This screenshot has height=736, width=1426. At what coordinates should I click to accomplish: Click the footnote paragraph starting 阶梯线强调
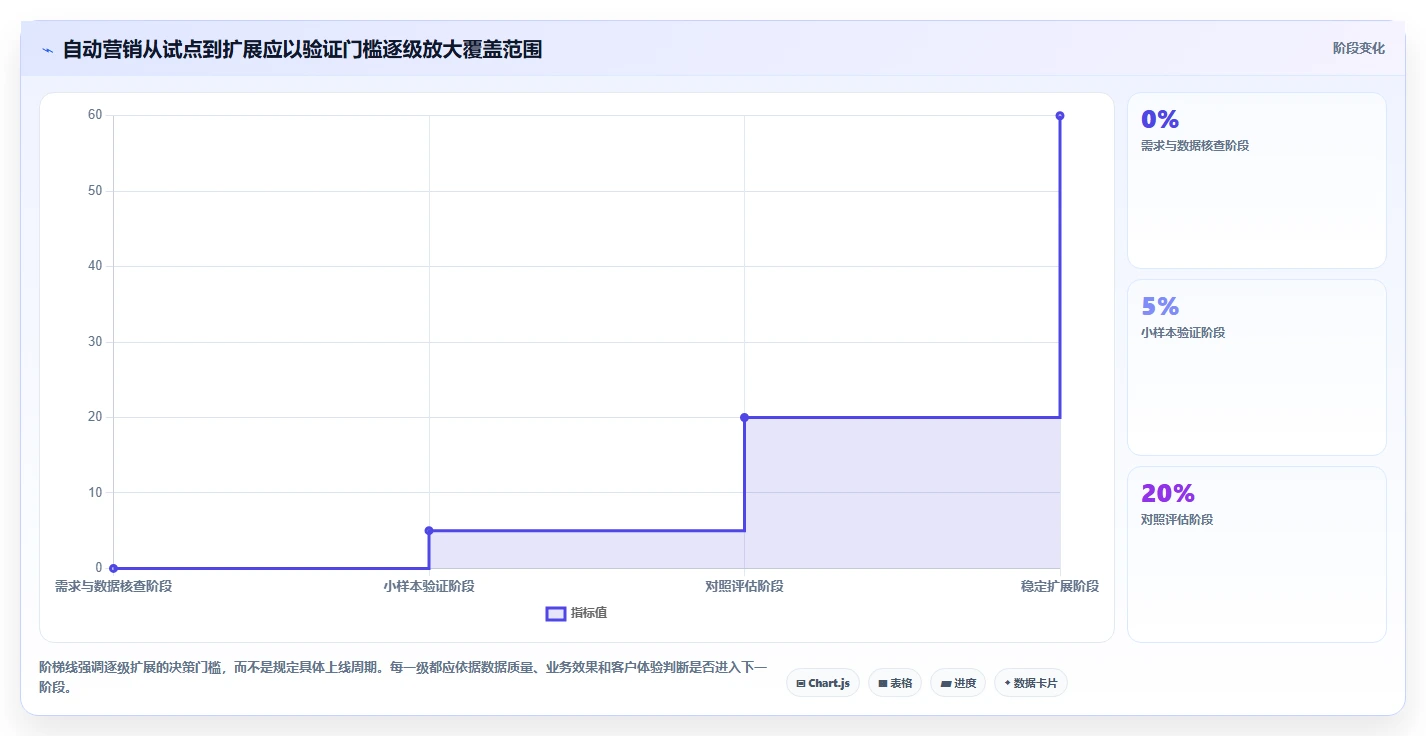click(403, 677)
